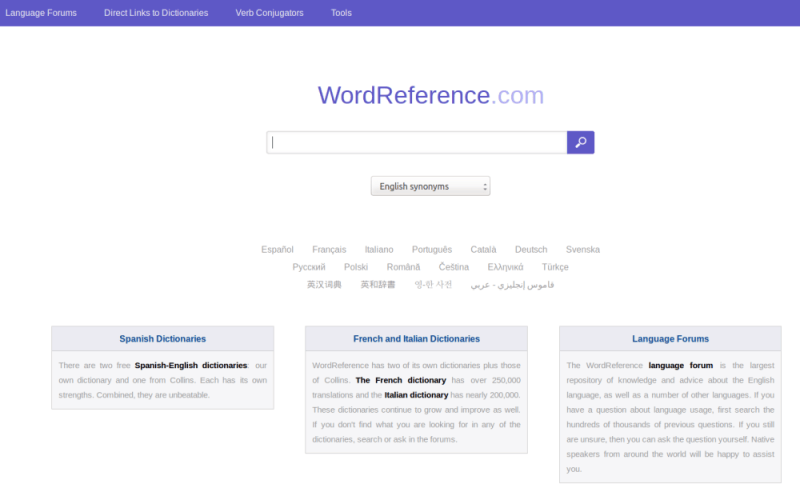Open the Spanish Dictionaries card heading

[x=163, y=339]
